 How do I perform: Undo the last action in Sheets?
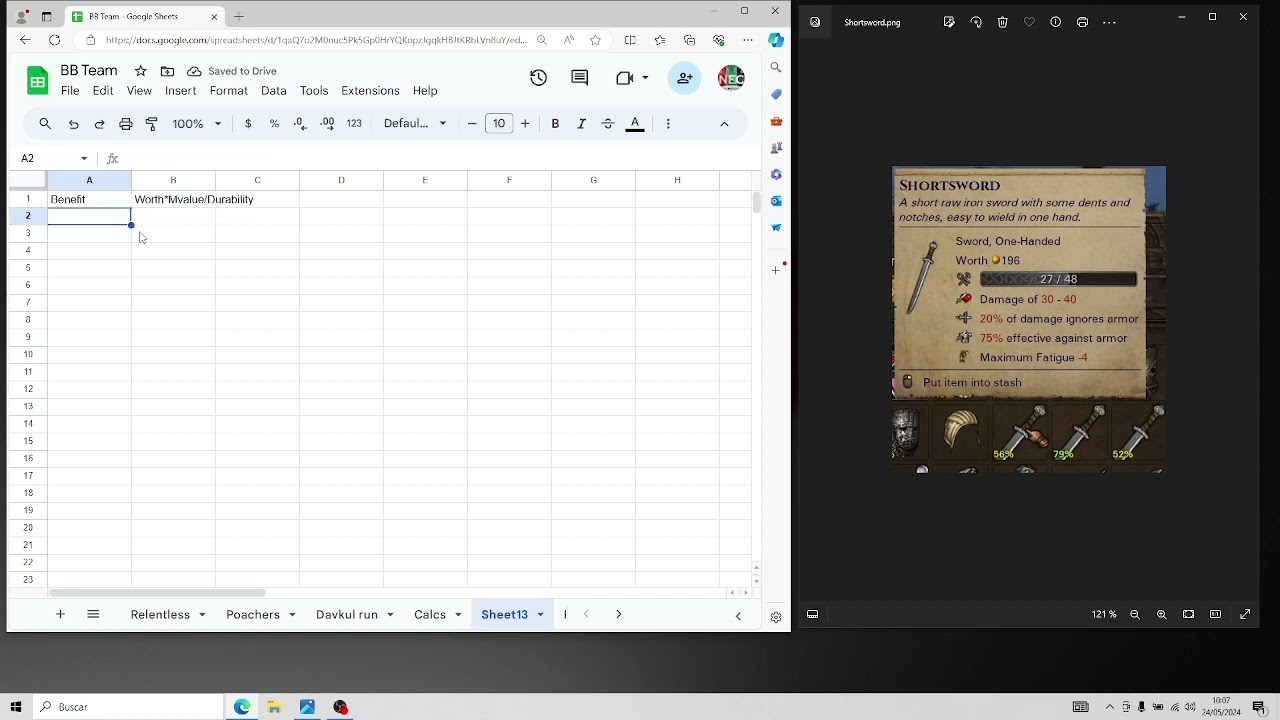click(73, 124)
